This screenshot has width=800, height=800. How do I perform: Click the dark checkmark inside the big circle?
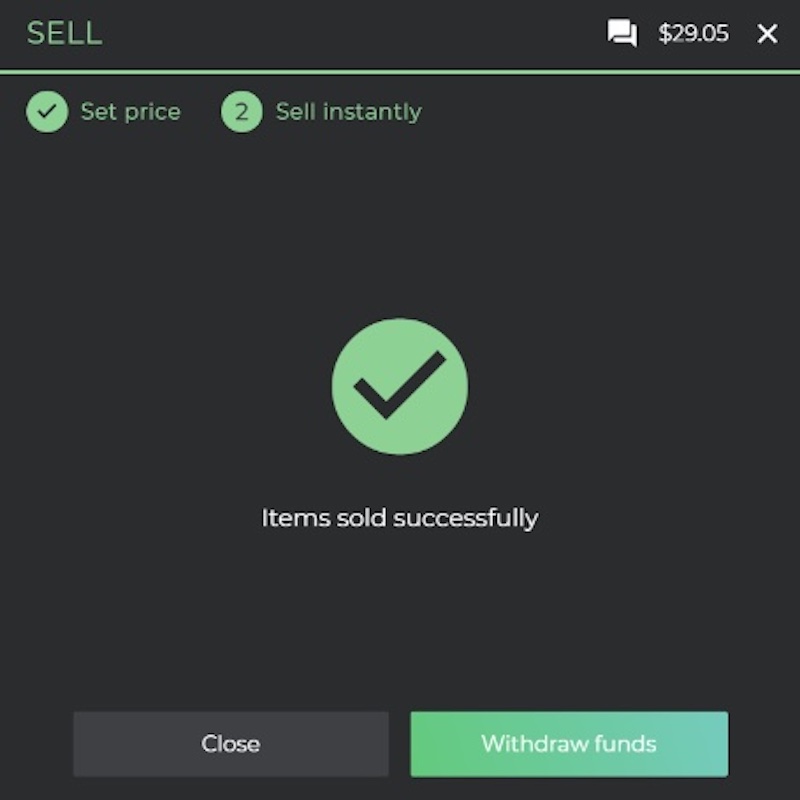[399, 385]
